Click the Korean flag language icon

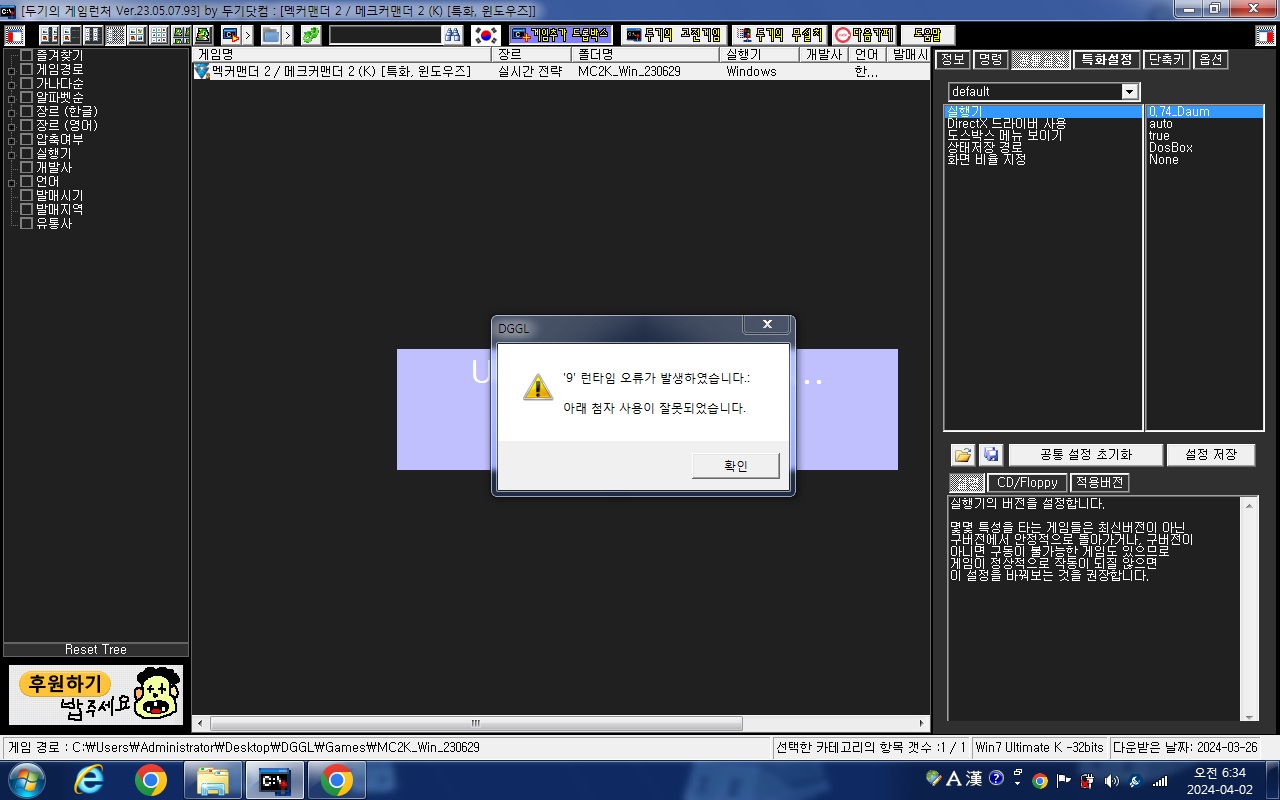(x=486, y=35)
